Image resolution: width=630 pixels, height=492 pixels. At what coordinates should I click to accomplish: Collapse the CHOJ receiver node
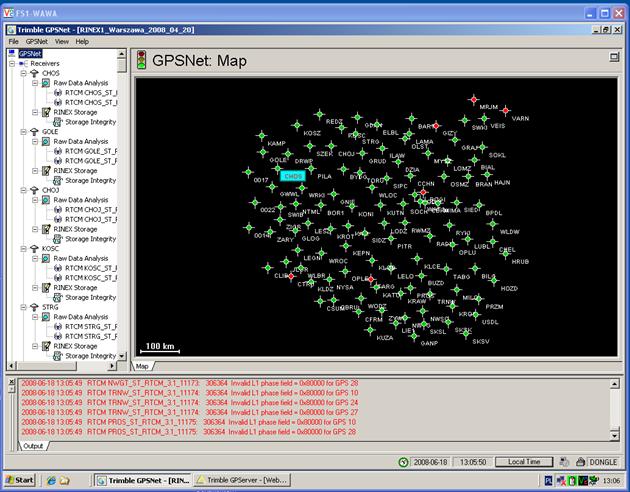click(24, 190)
